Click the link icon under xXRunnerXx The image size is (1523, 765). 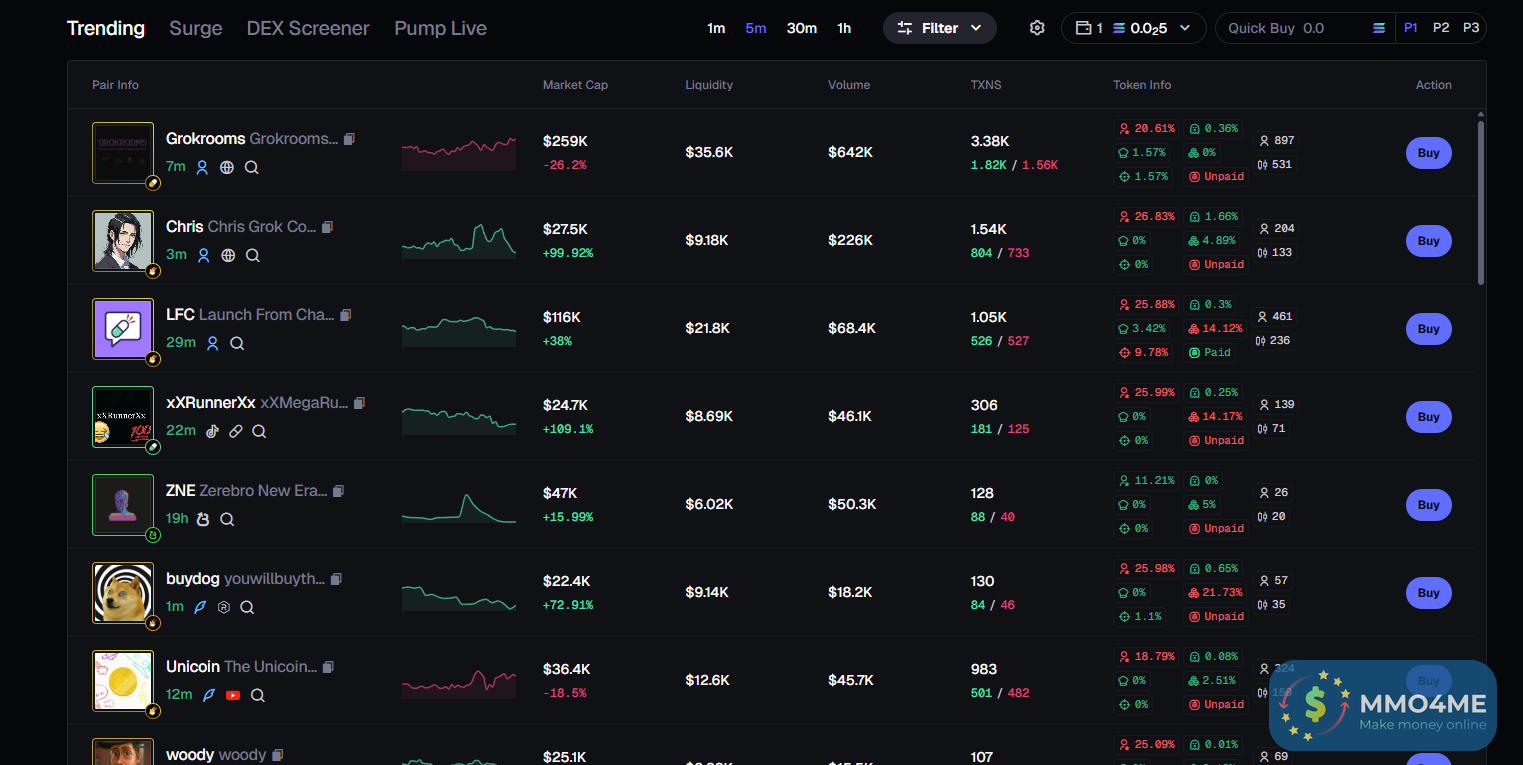click(235, 431)
